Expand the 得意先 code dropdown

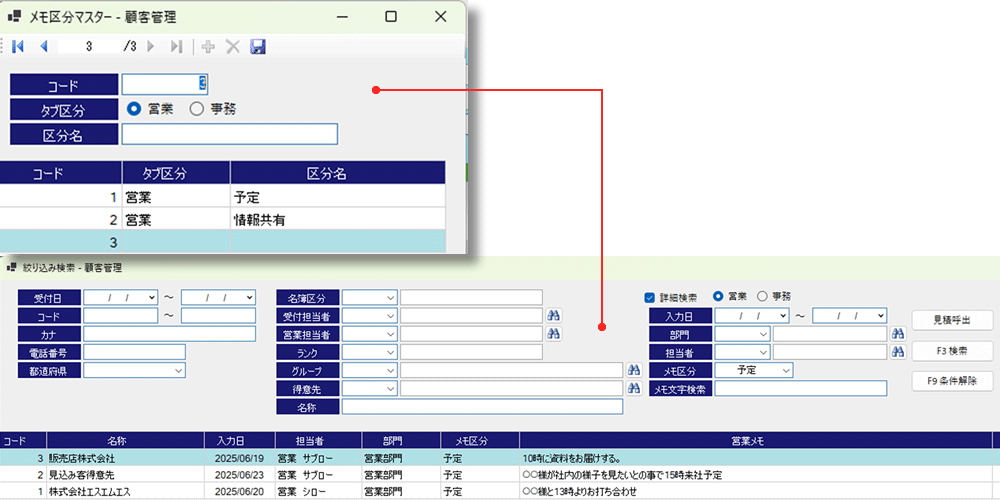(x=390, y=388)
